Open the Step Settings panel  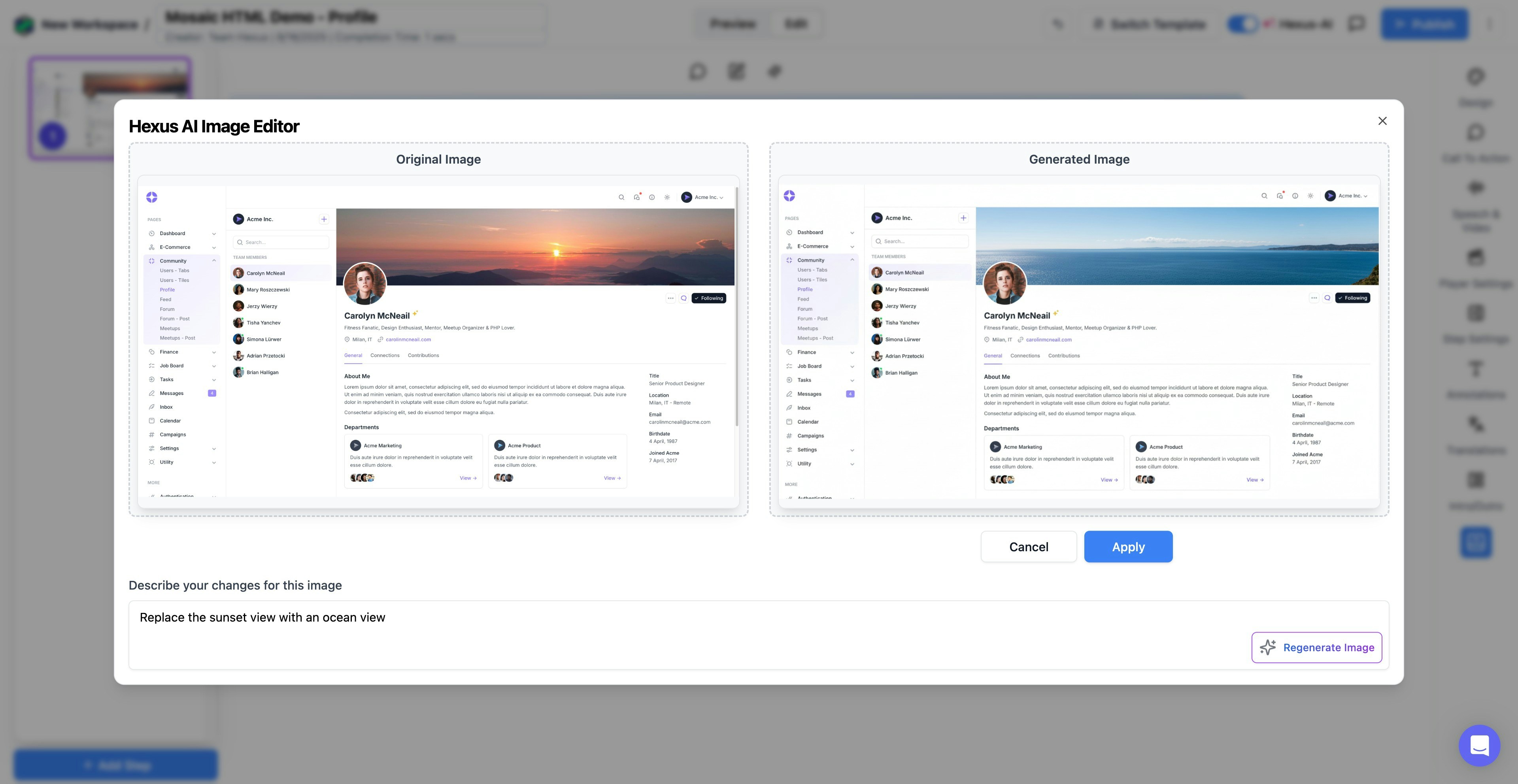coord(1476,323)
